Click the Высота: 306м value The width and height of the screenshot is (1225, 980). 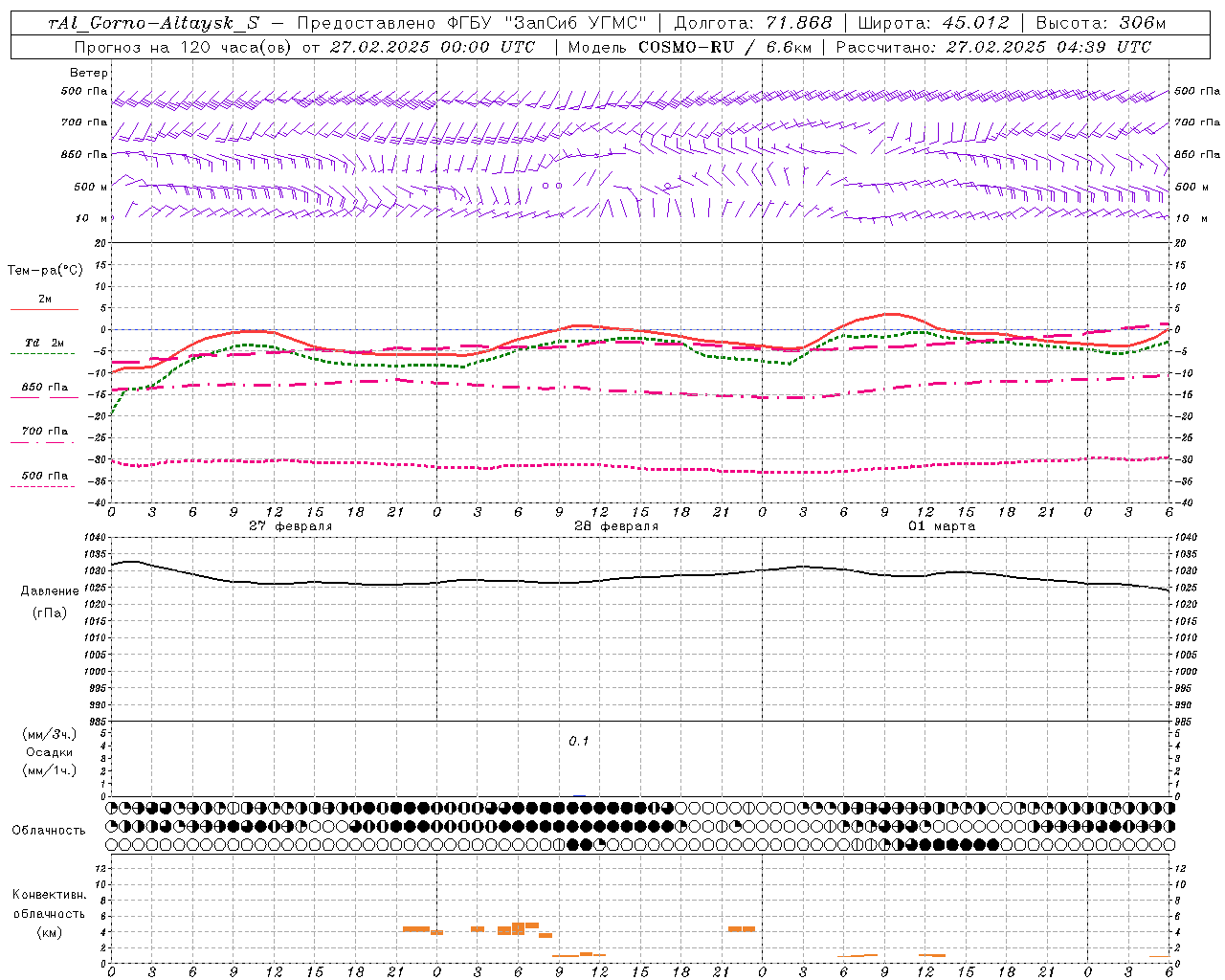(x=1102, y=24)
